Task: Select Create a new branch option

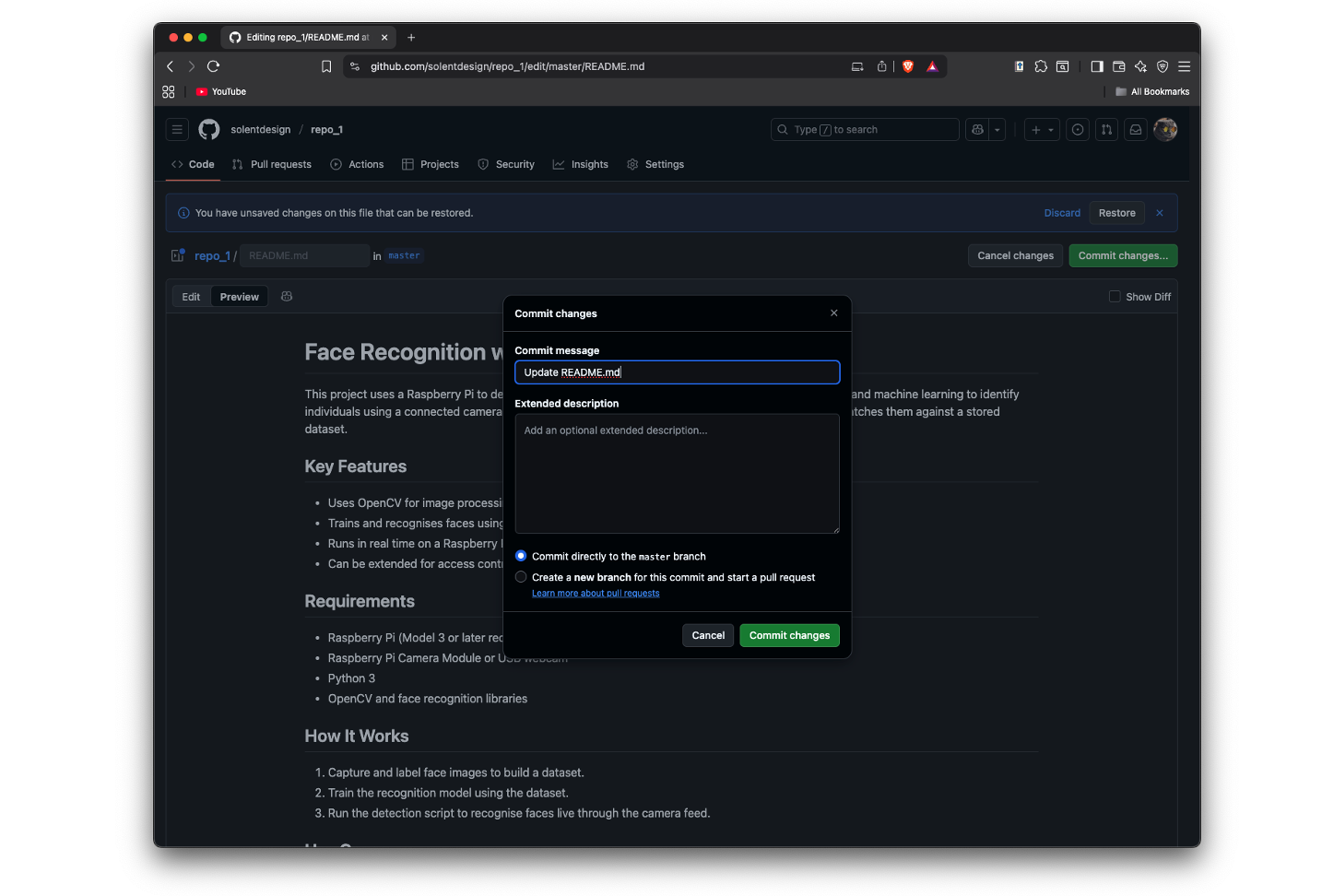Action: 521,577
